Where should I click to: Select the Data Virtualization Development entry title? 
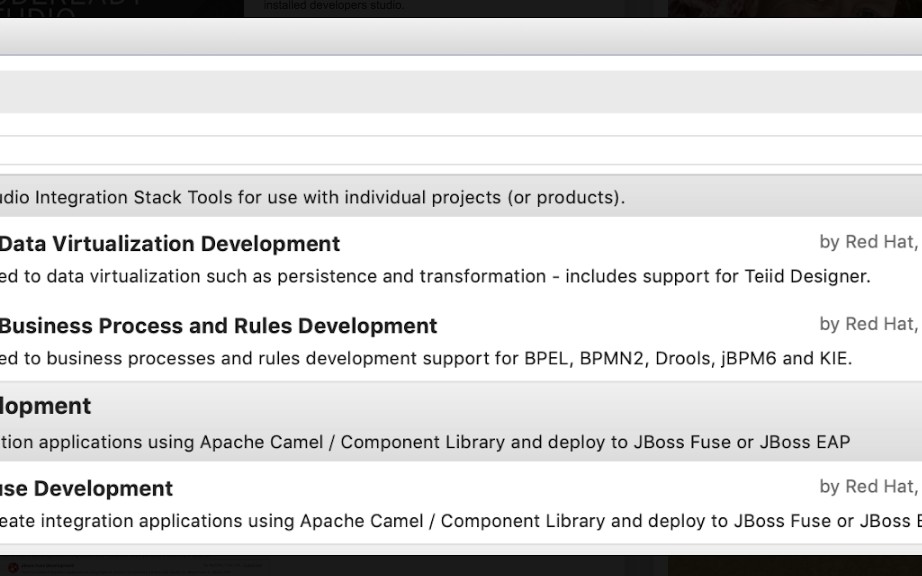click(x=170, y=244)
